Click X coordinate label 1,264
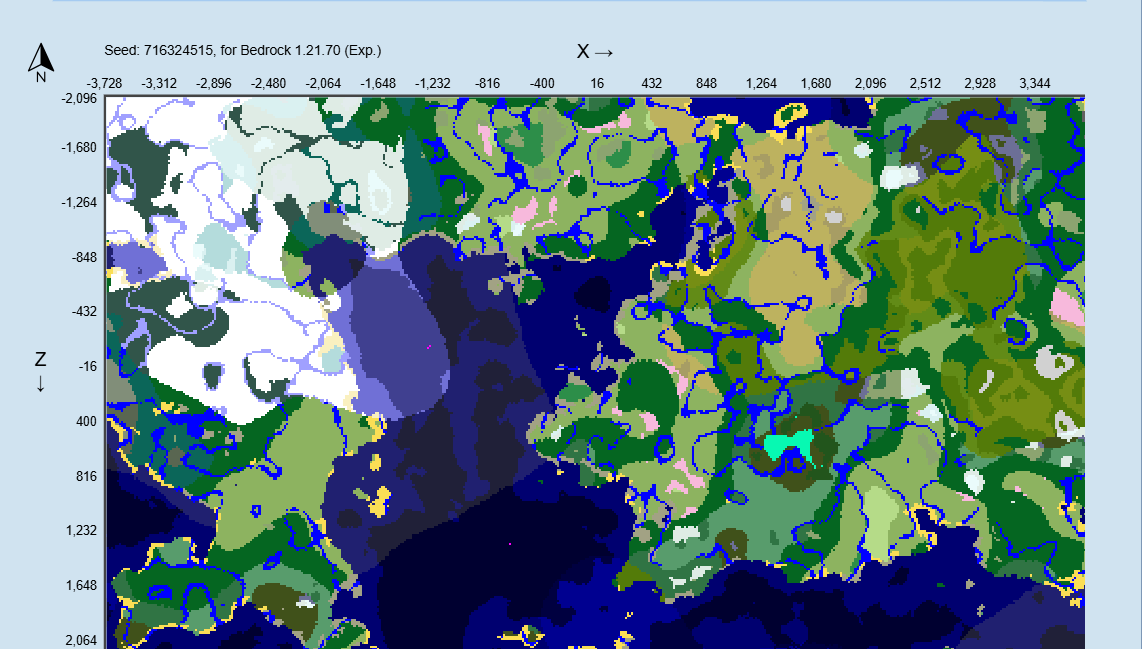Image resolution: width=1142 pixels, height=649 pixels. (x=761, y=83)
